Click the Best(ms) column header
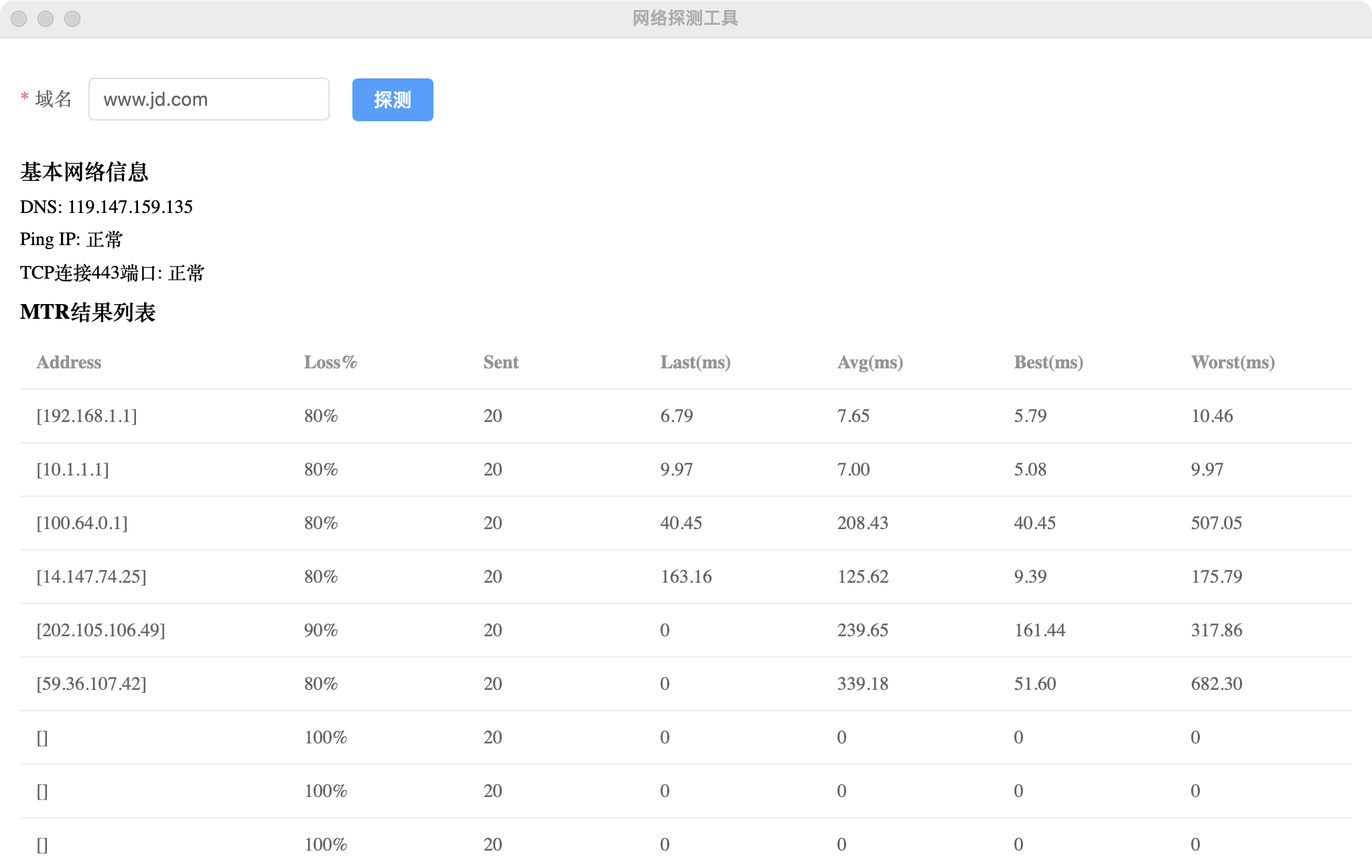This screenshot has height=868, width=1372. coord(1048,362)
